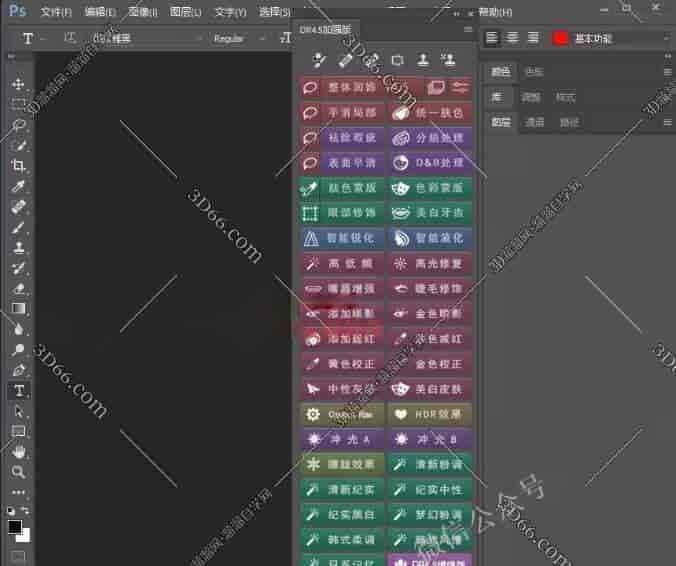Select the Clone Stamp tool
The height and width of the screenshot is (566, 676).
(x=18, y=248)
